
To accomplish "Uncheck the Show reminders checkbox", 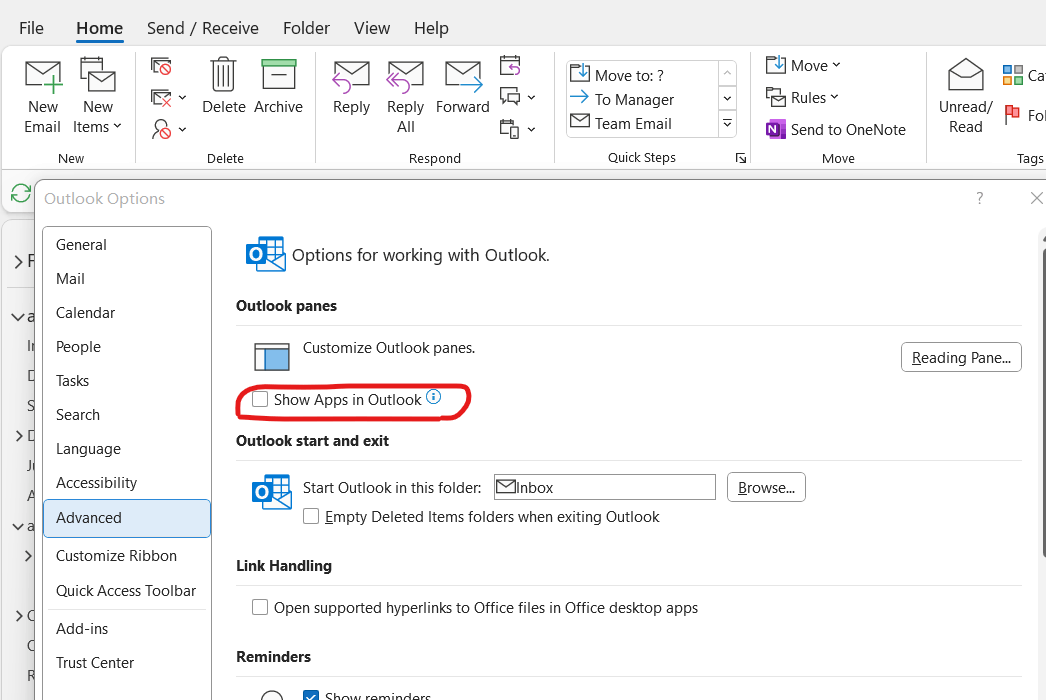I will (x=311, y=695).
